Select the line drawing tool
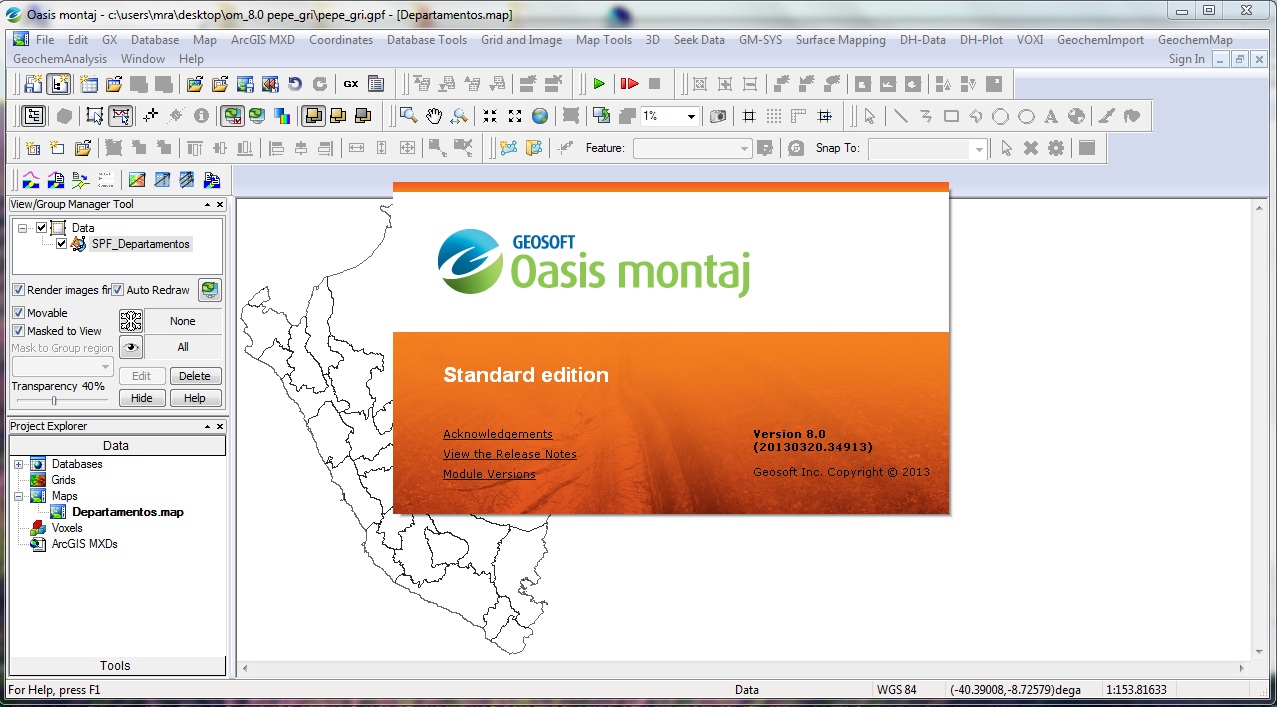Screen dimensions: 1277x707 pos(901,116)
